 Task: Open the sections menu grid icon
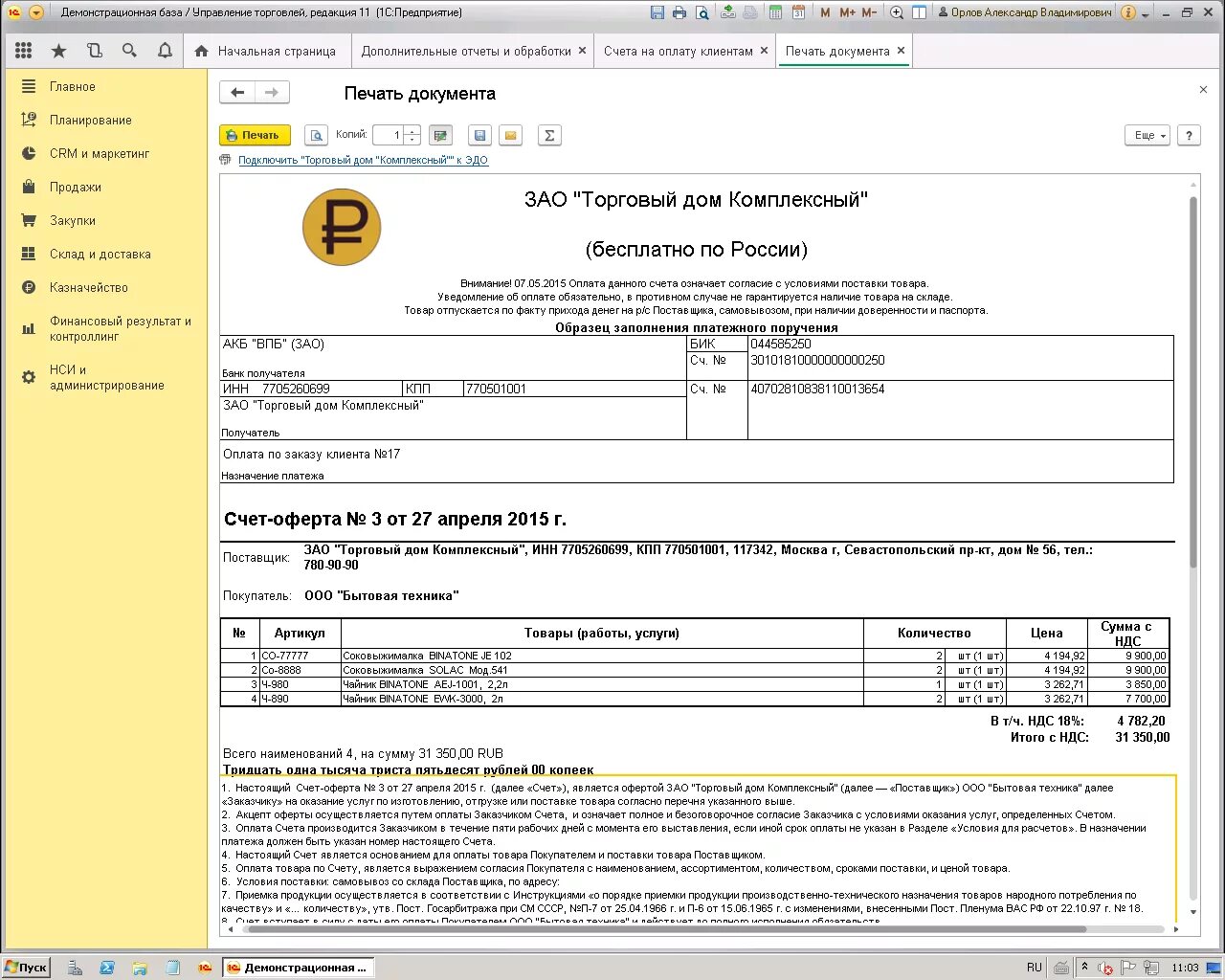click(24, 51)
